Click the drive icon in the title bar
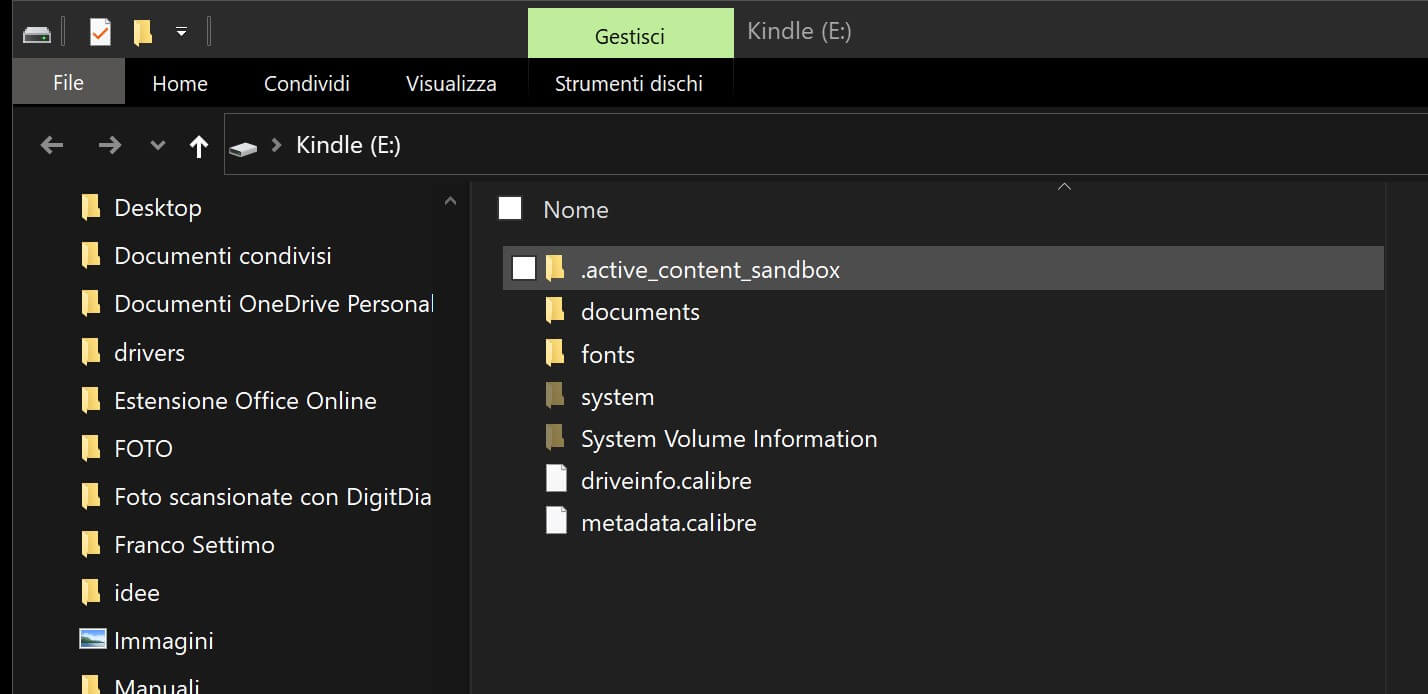This screenshot has height=694, width=1428. point(37,33)
